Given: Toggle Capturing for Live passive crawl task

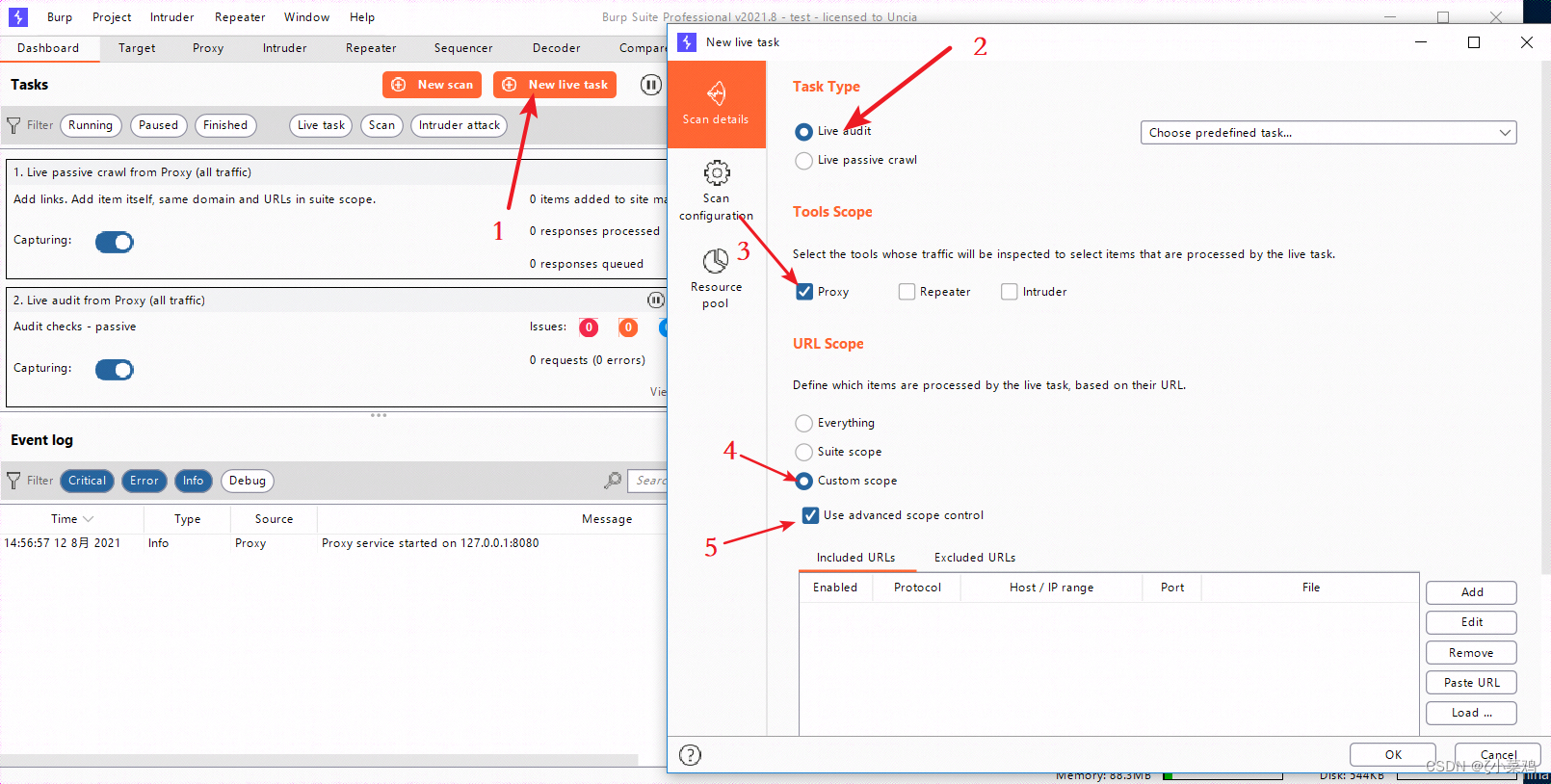Looking at the screenshot, I should pyautogui.click(x=115, y=242).
